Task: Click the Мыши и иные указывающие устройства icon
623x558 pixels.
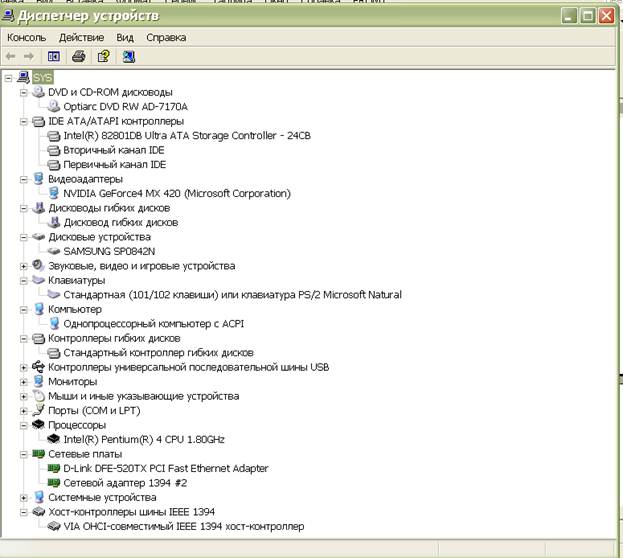Action: click(39, 395)
